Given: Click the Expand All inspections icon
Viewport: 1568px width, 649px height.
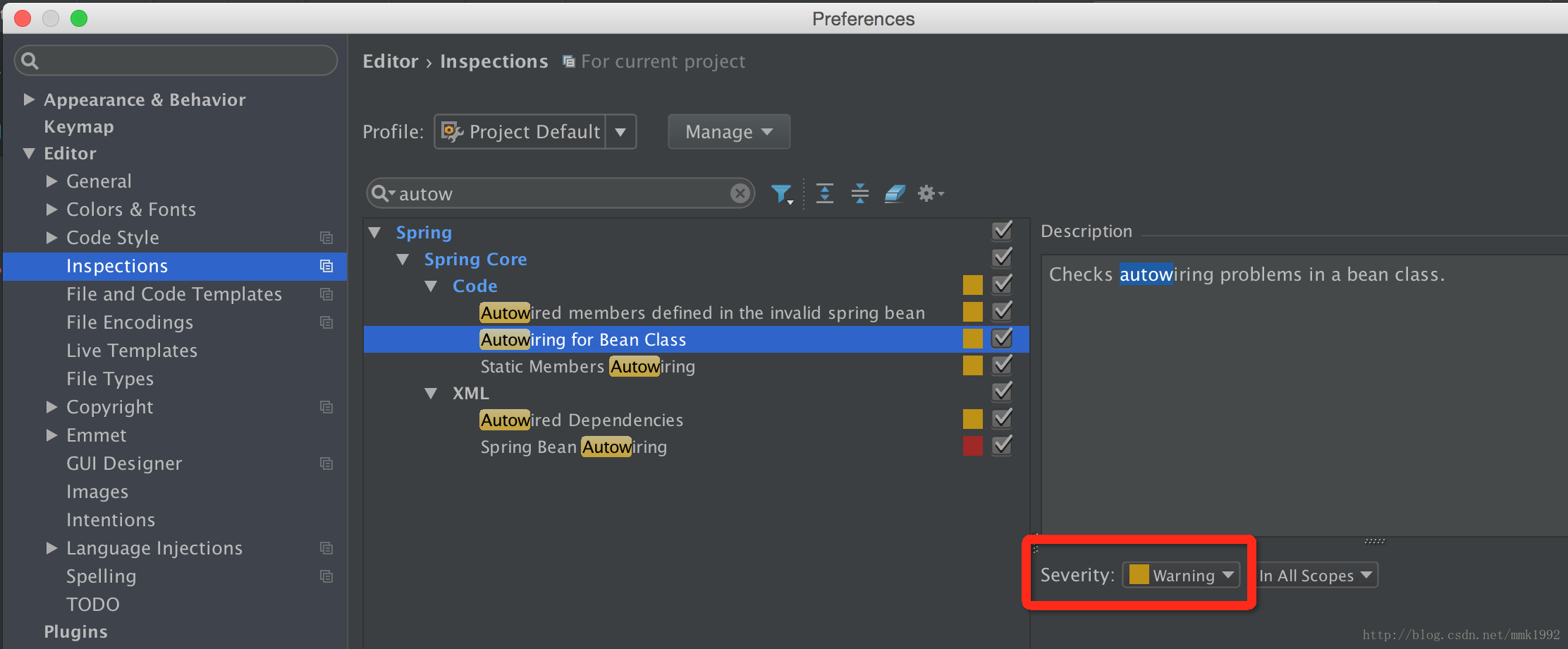Looking at the screenshot, I should pyautogui.click(x=824, y=193).
